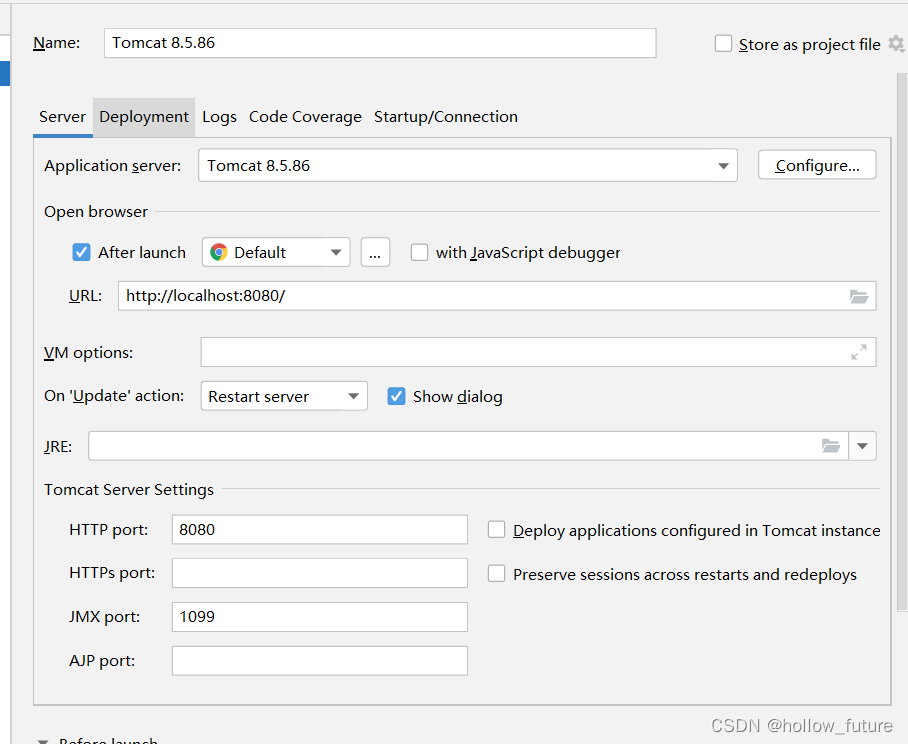Click the Configure... button

tap(817, 166)
